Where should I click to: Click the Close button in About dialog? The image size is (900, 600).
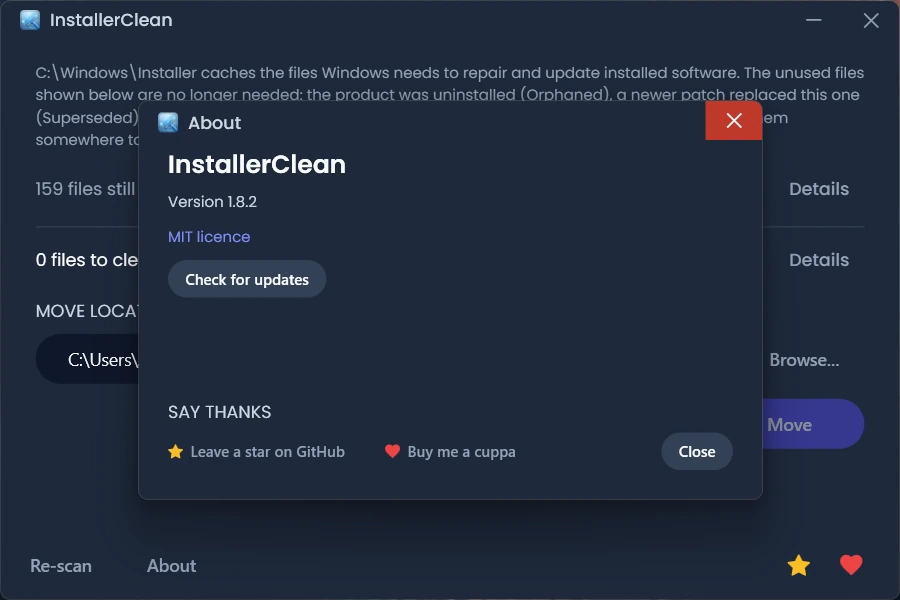697,451
